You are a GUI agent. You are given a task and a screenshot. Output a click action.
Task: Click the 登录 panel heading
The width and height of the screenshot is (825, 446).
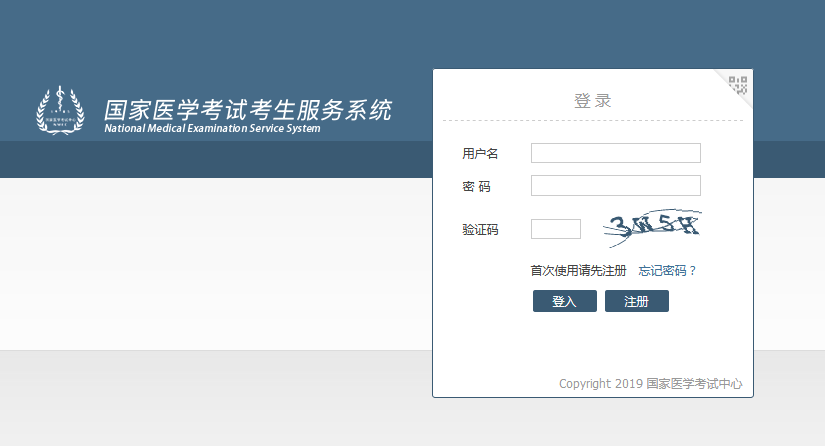(592, 101)
